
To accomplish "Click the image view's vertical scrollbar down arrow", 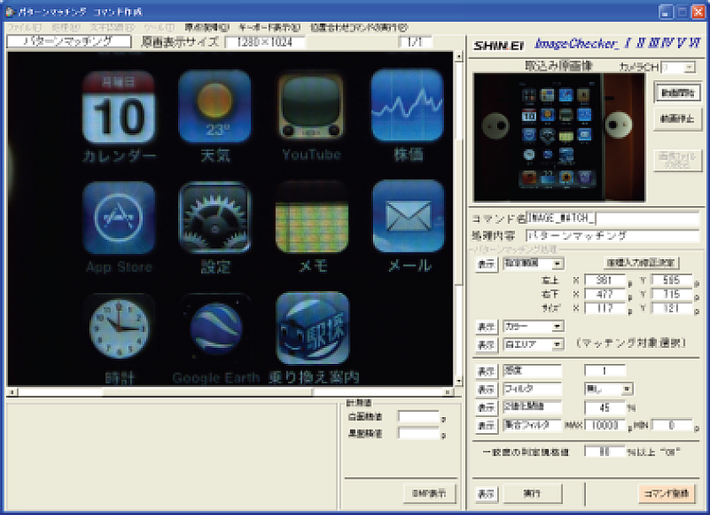I will (459, 381).
